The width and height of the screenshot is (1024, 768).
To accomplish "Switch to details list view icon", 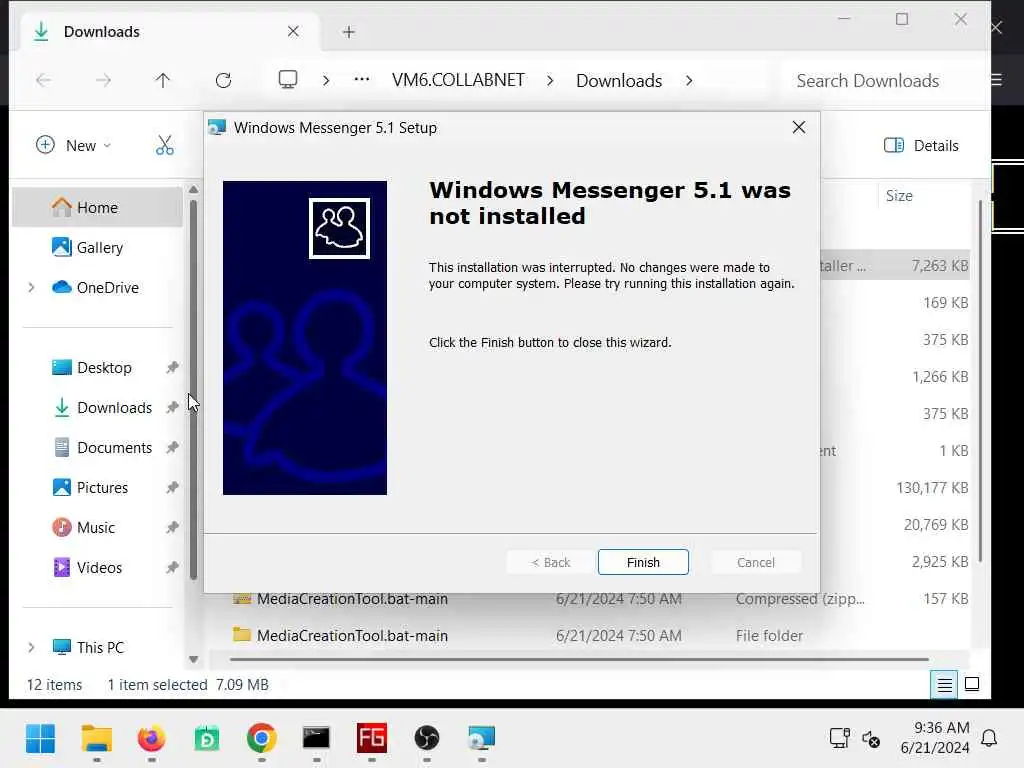I will pyautogui.click(x=944, y=684).
